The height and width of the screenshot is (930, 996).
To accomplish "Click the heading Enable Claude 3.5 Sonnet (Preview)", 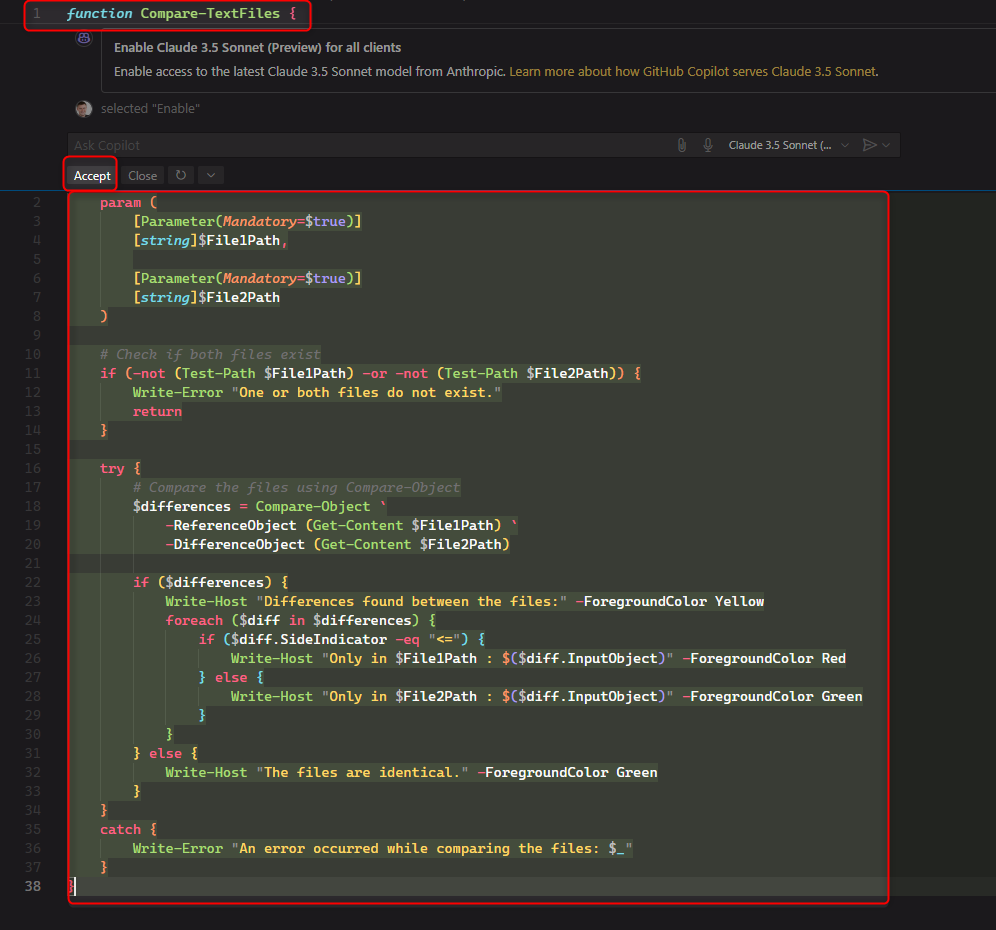I will coord(257,48).
